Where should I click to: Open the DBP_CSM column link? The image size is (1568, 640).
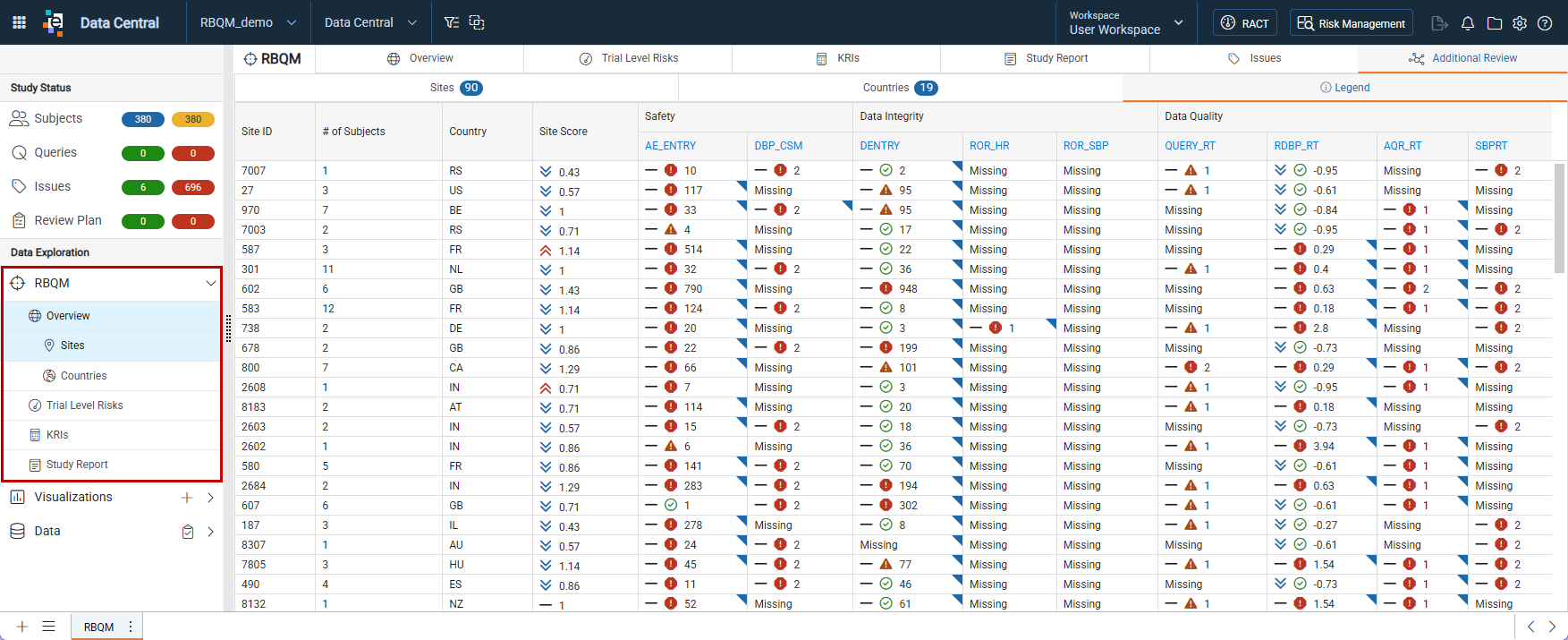click(778, 146)
